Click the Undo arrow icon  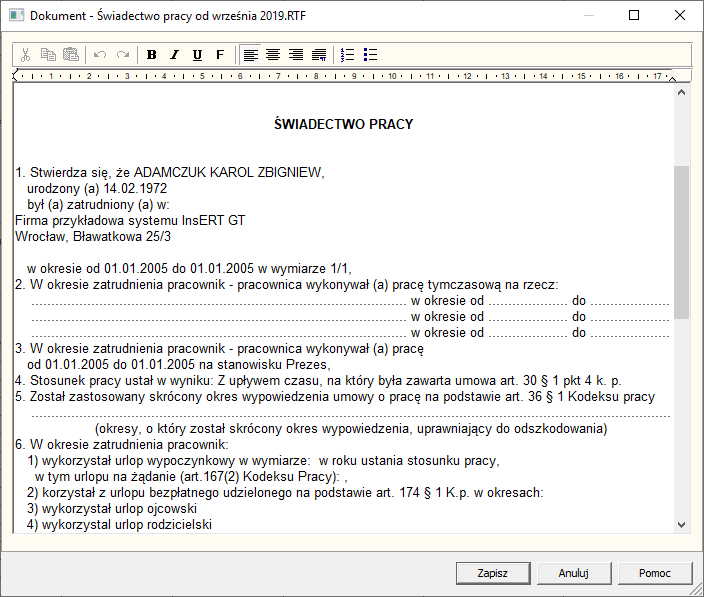(x=100, y=55)
